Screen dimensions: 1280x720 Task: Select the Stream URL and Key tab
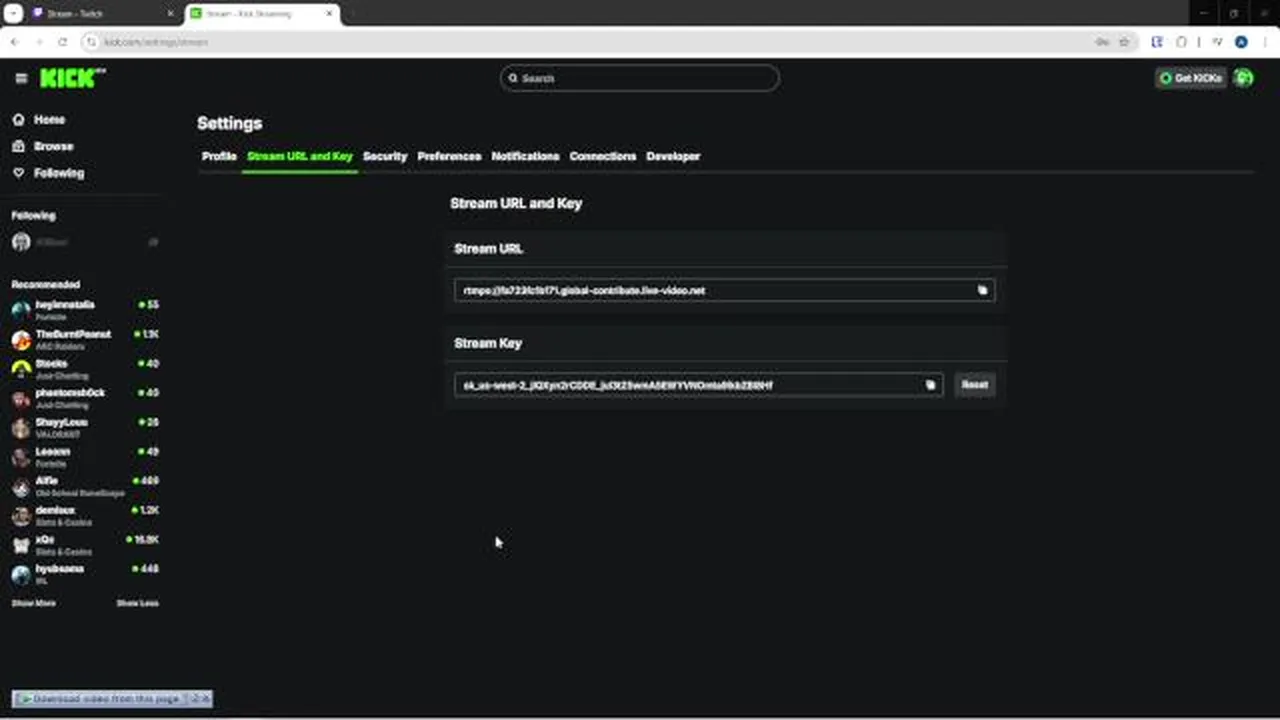(x=299, y=156)
